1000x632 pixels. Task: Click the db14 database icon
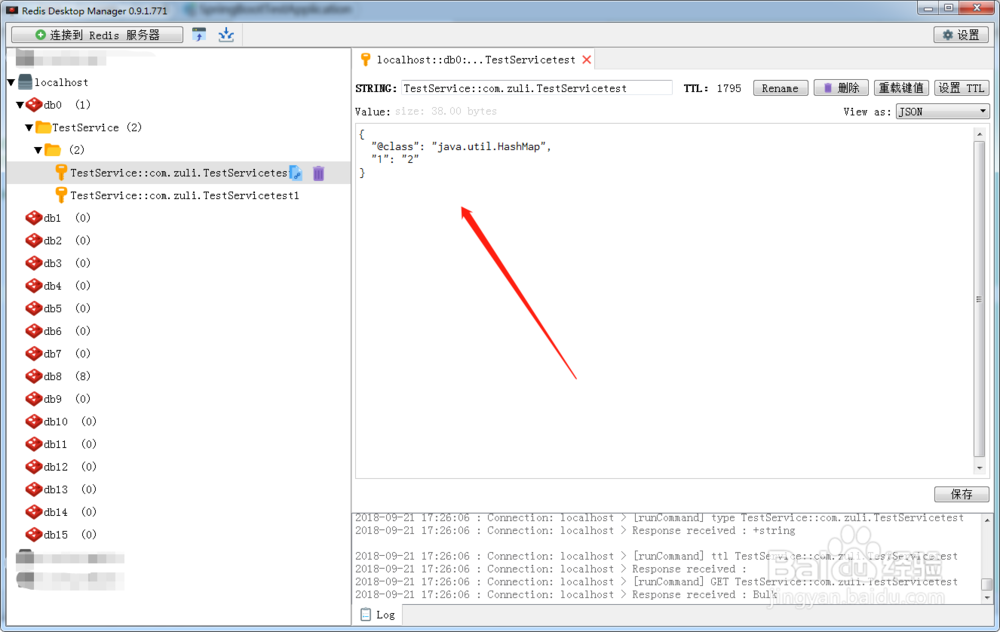[34, 512]
